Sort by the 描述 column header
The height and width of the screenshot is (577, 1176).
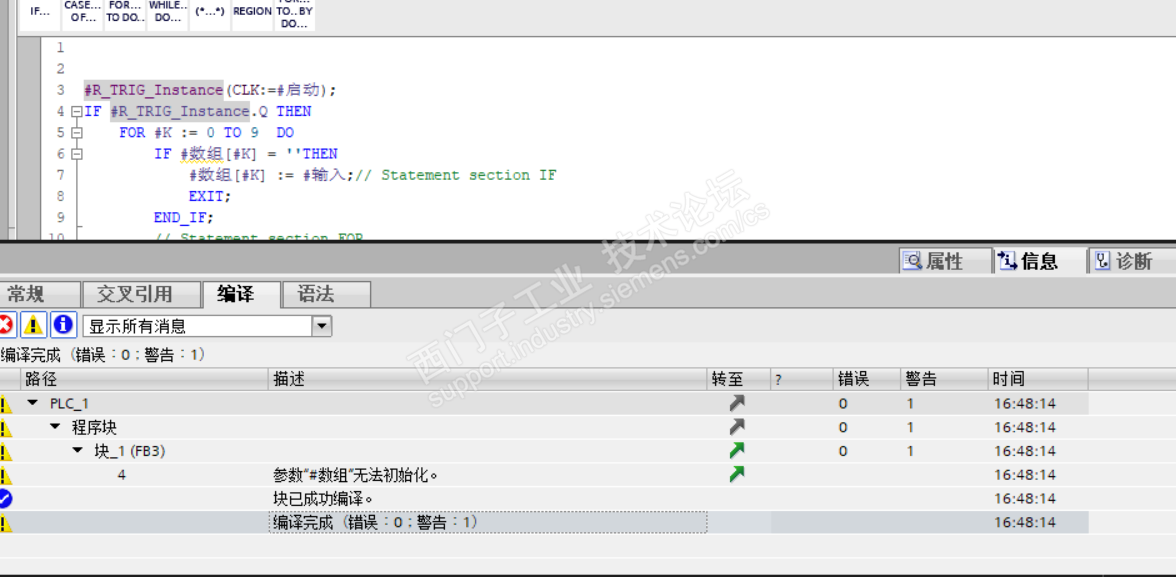(488, 380)
